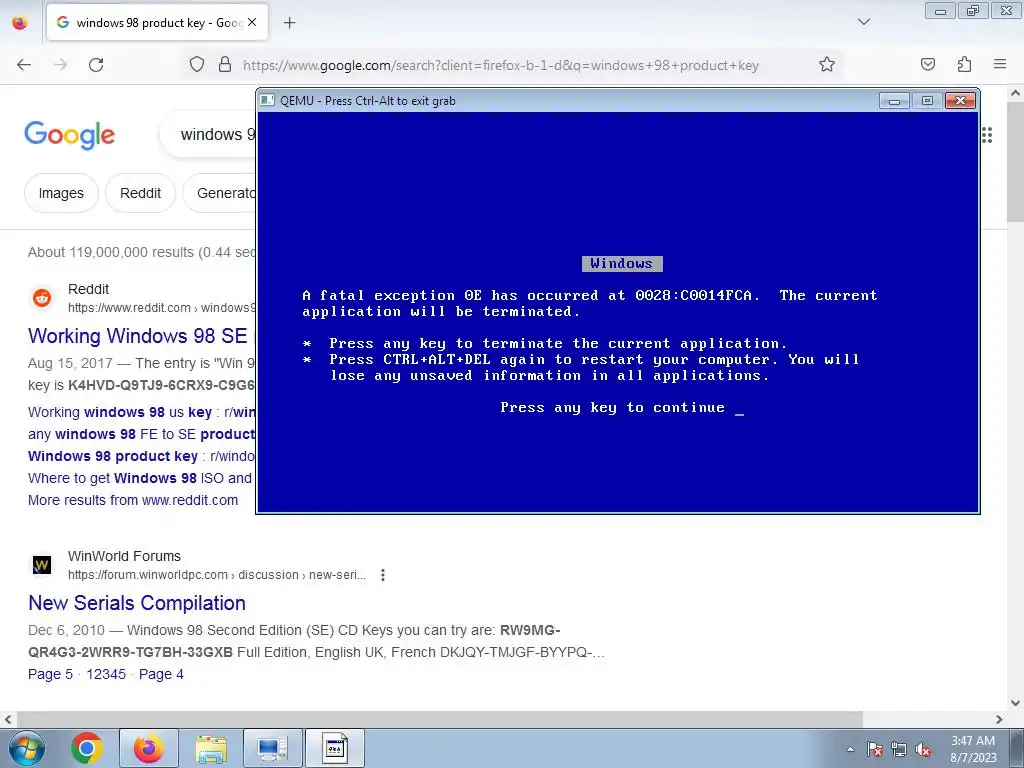Click the Firefox forward arrow

[60, 65]
